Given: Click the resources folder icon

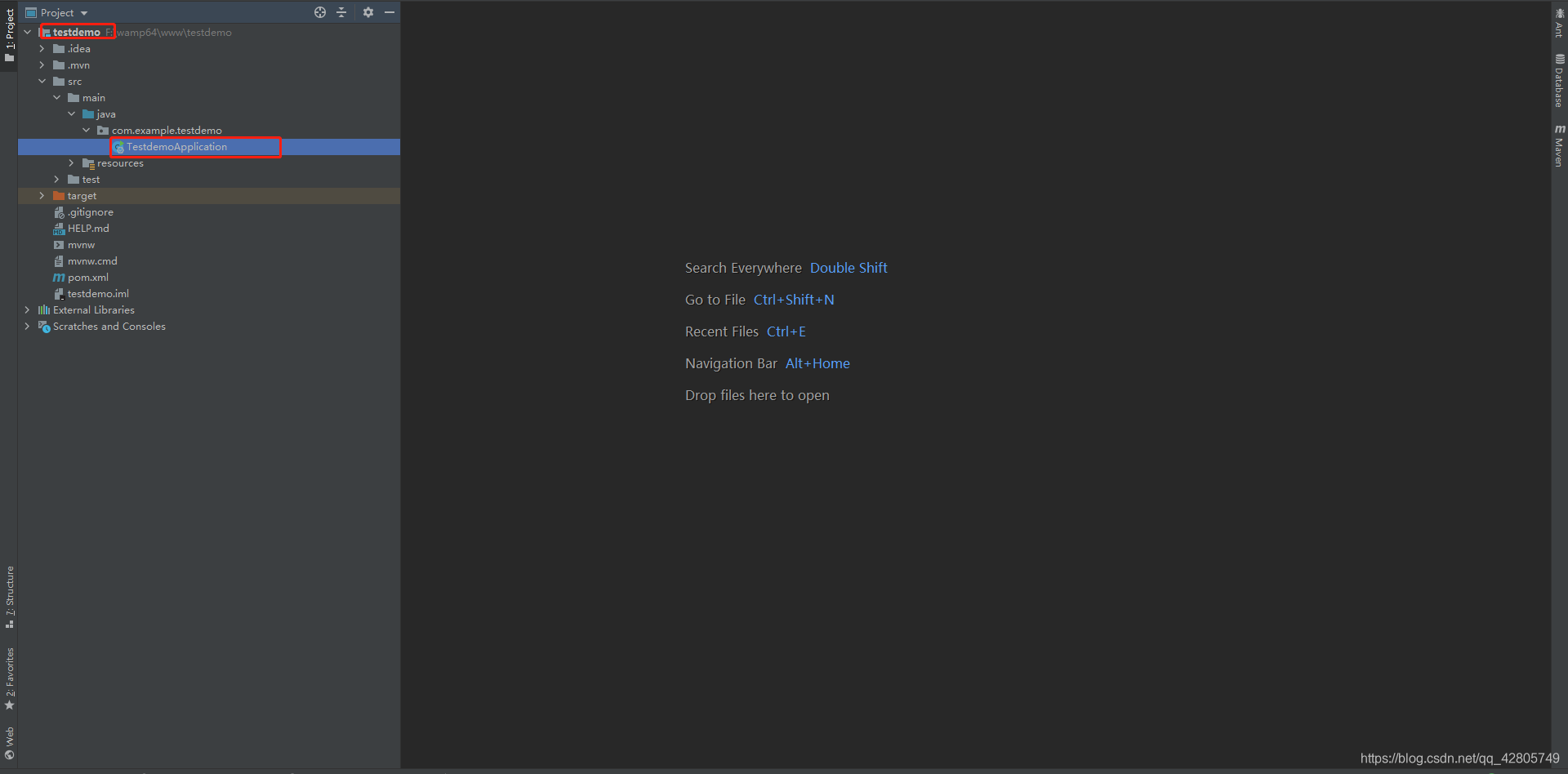Looking at the screenshot, I should click(x=88, y=163).
